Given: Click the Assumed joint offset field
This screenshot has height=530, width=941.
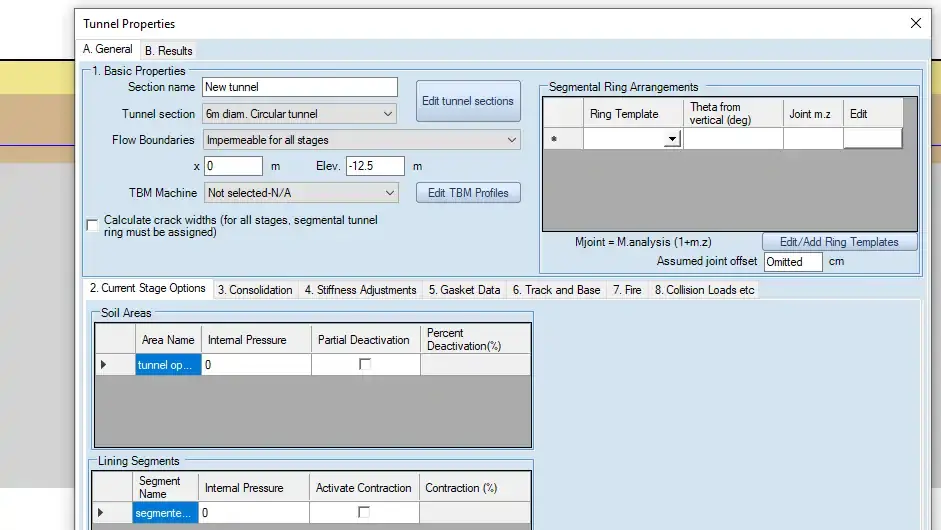Looking at the screenshot, I should tap(793, 262).
